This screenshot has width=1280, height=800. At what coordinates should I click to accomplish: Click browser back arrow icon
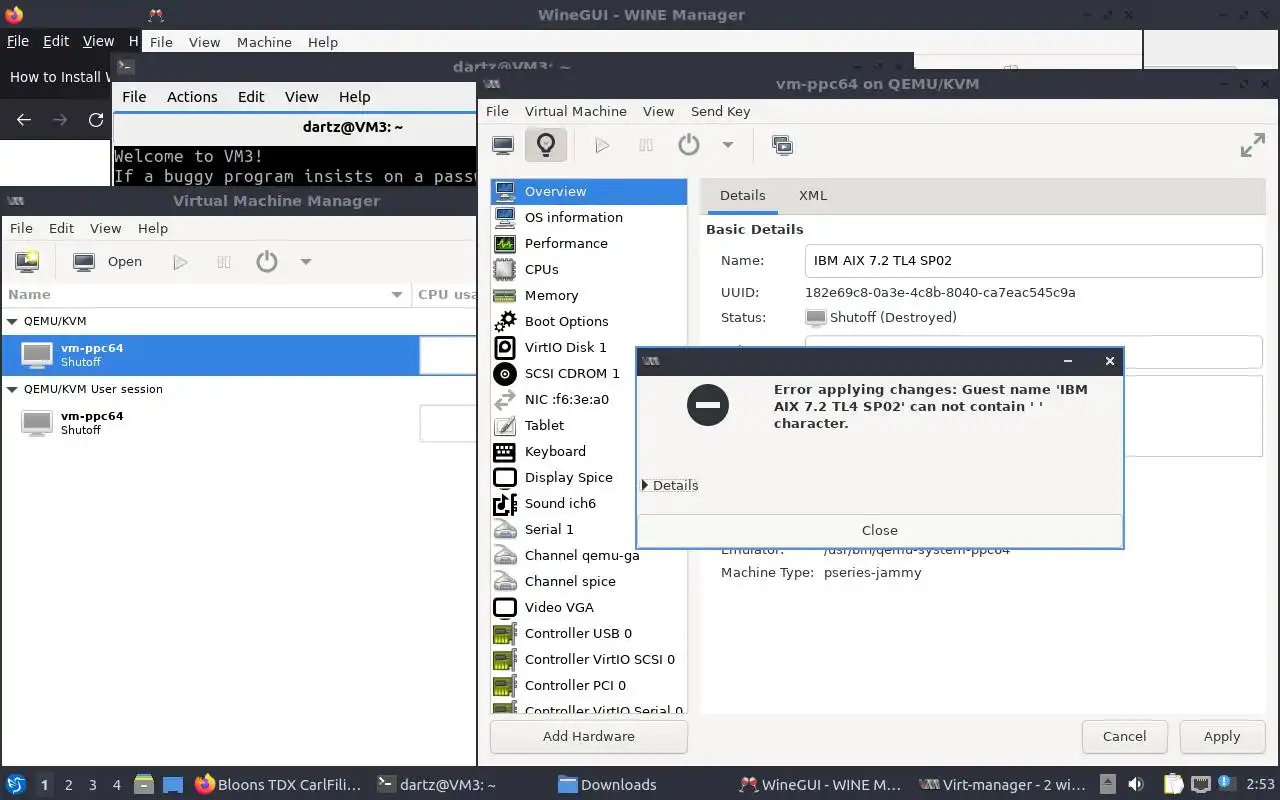click(x=24, y=120)
